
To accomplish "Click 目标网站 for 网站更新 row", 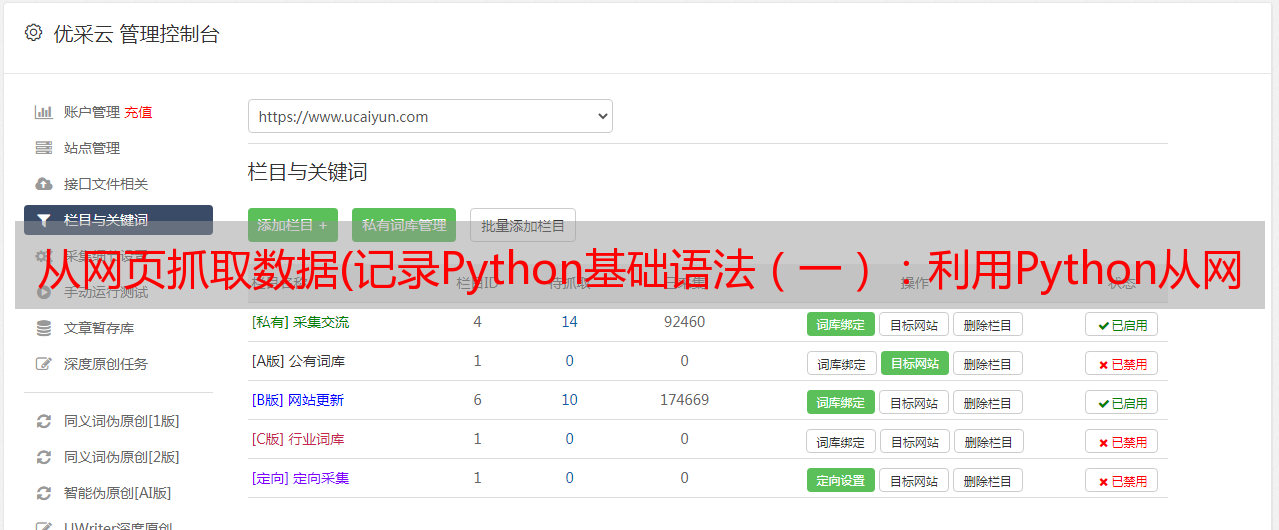I will coord(914,402).
